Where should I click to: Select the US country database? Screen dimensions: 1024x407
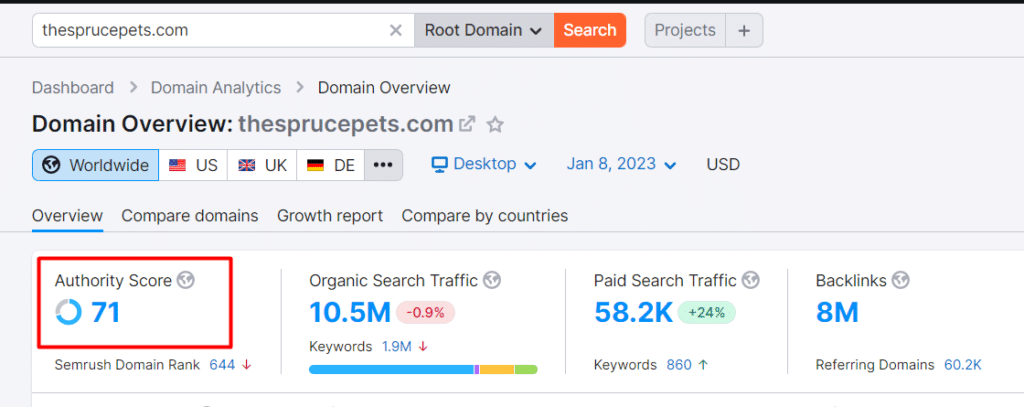193,165
